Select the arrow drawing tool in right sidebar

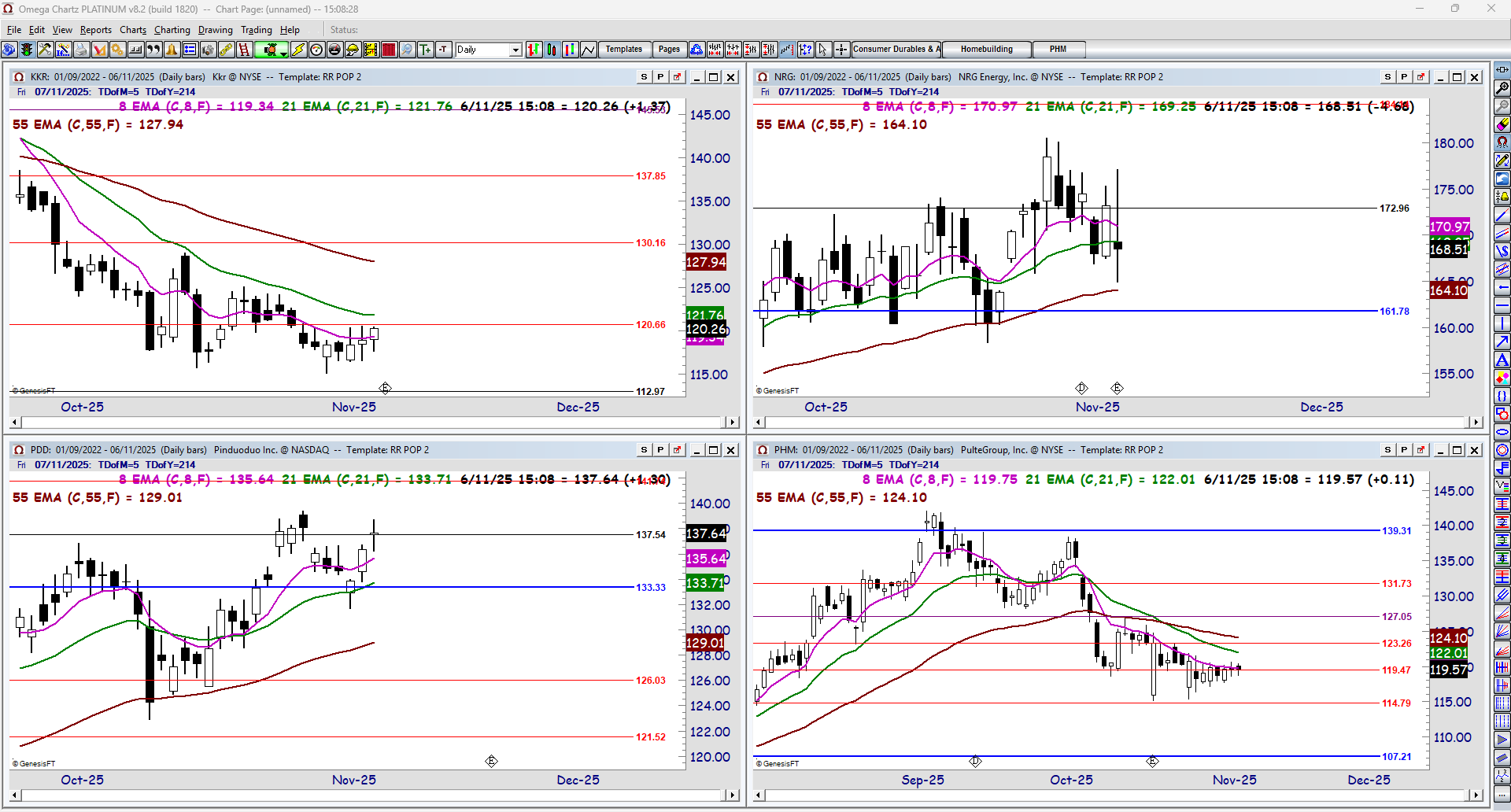[1502, 341]
